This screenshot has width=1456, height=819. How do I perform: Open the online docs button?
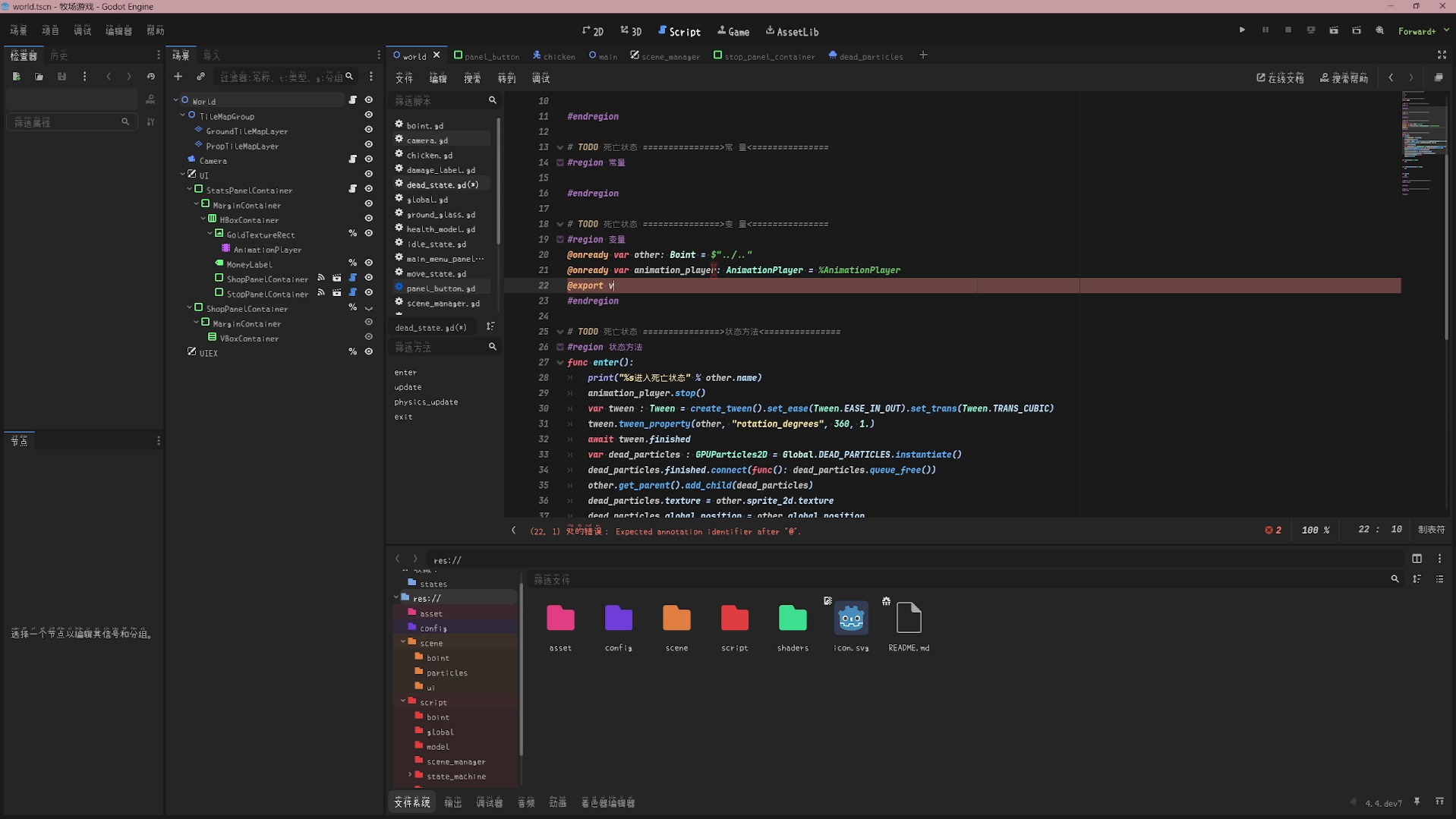pyautogui.click(x=1280, y=78)
